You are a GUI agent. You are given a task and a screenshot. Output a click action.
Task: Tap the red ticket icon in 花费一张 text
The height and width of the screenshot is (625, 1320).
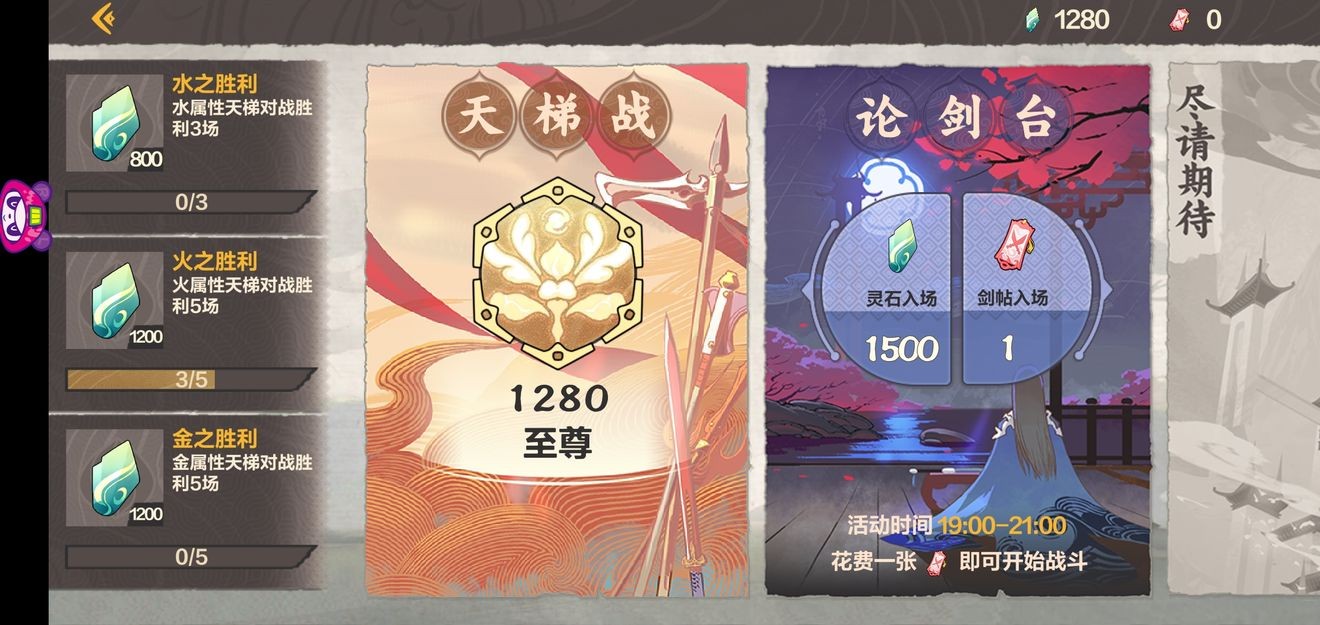(937, 562)
